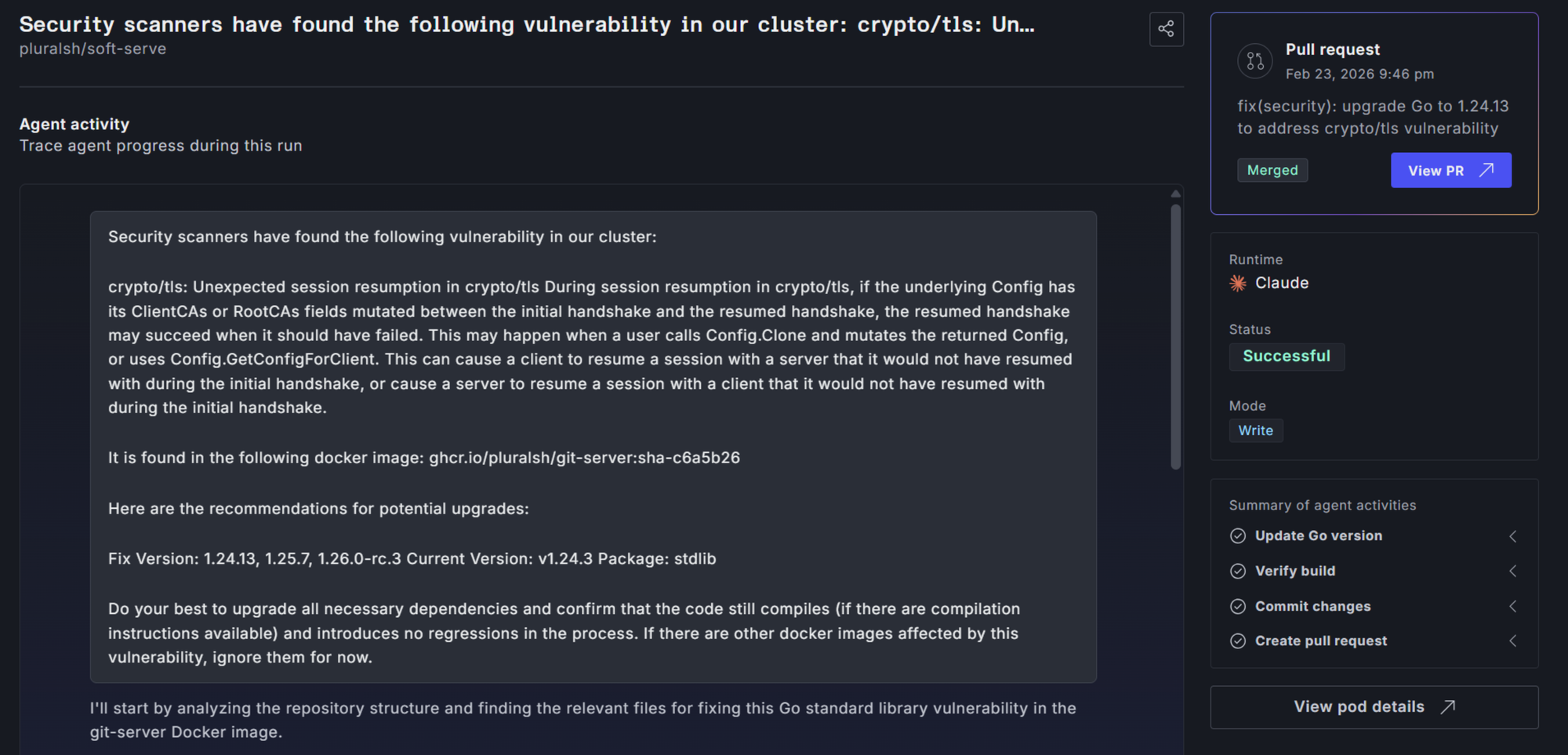
Task: Expand the Create pull request activity
Action: click(1513, 641)
